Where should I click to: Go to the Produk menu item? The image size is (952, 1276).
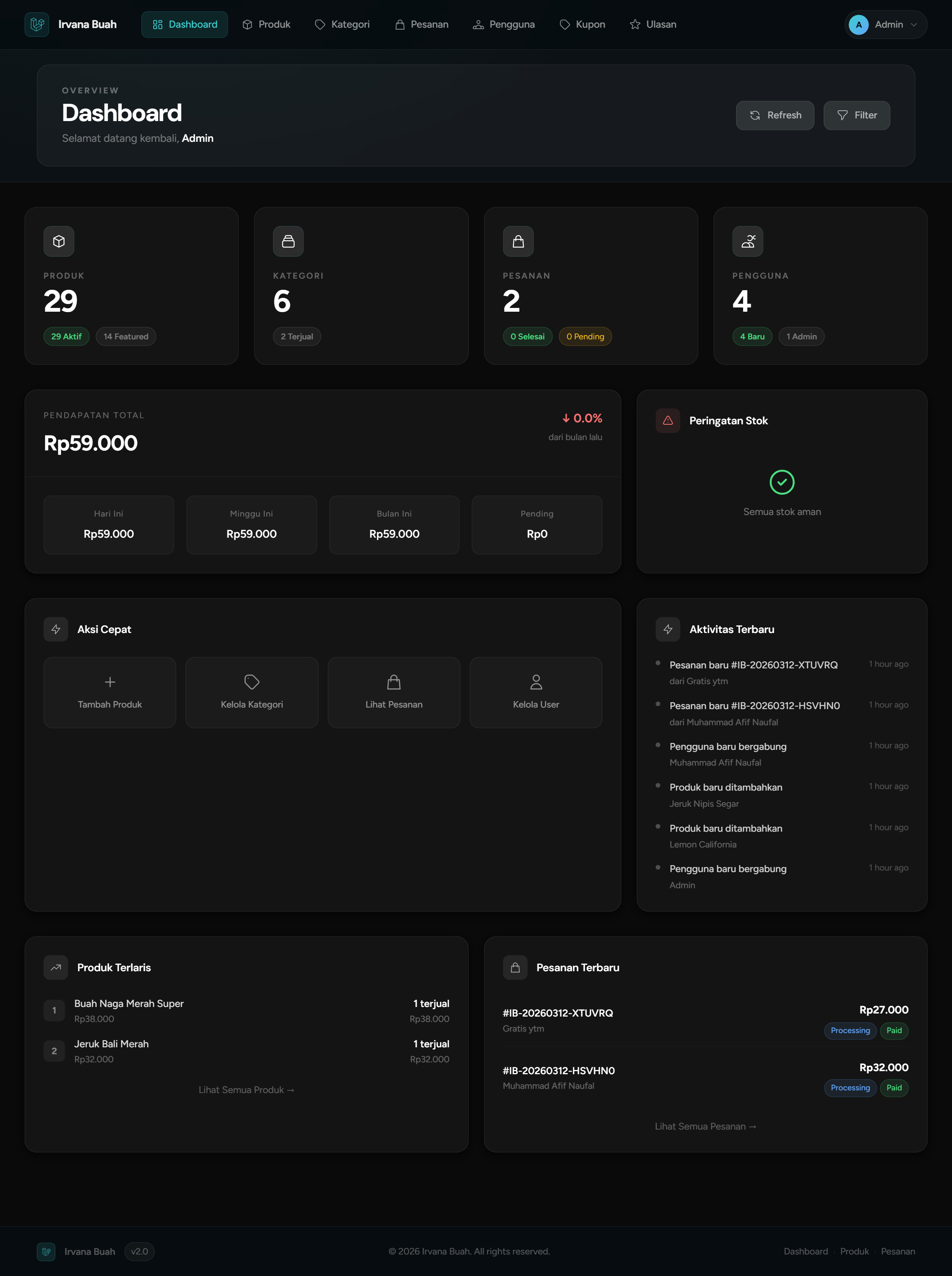click(x=266, y=24)
